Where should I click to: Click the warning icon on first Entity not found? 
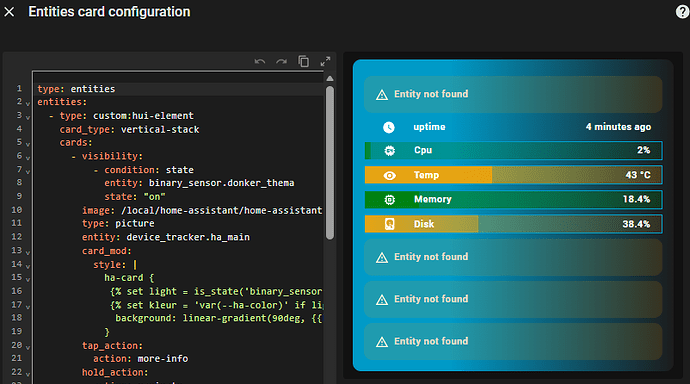tap(382, 95)
